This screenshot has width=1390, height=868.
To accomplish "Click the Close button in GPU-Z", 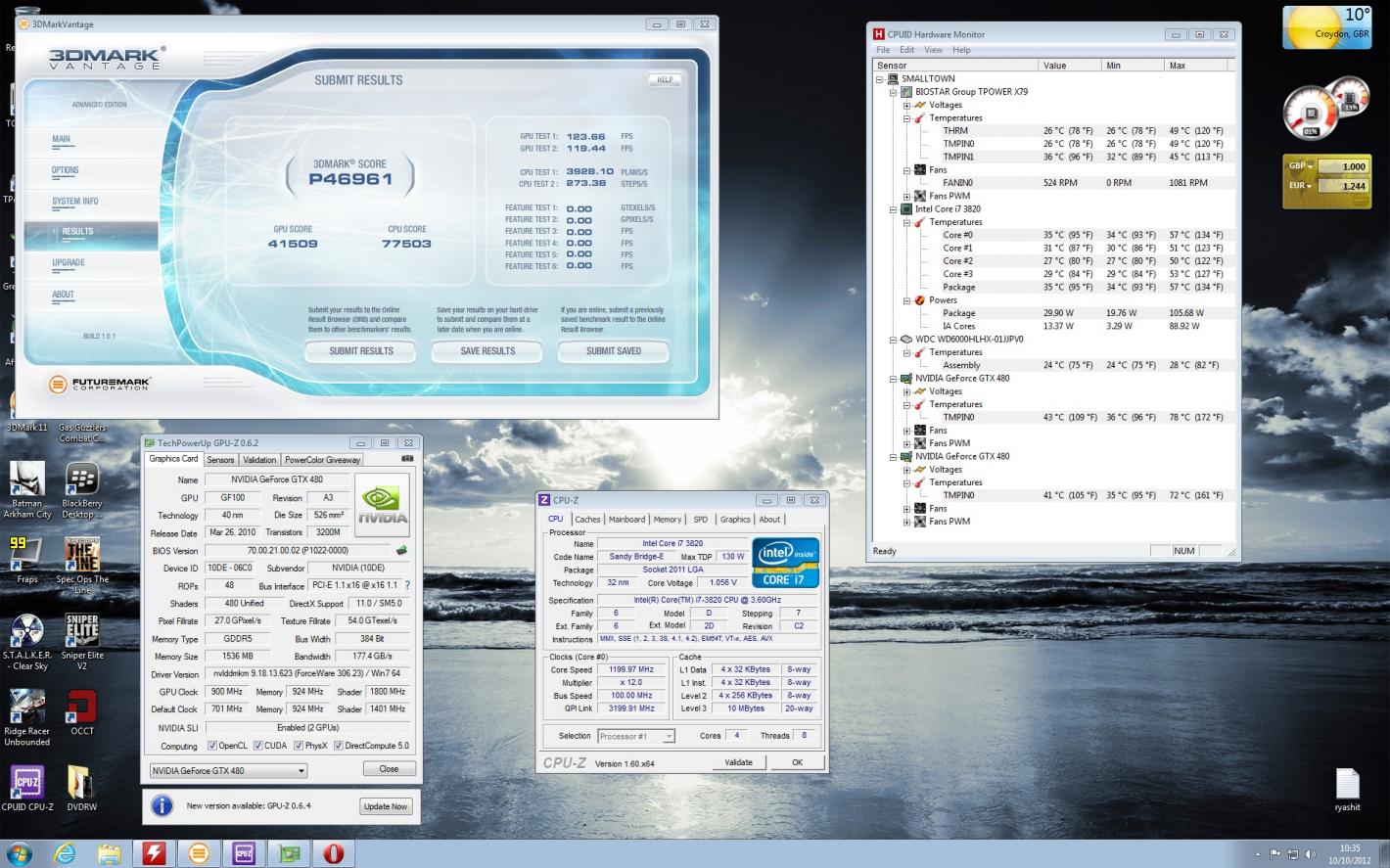I will [x=389, y=769].
